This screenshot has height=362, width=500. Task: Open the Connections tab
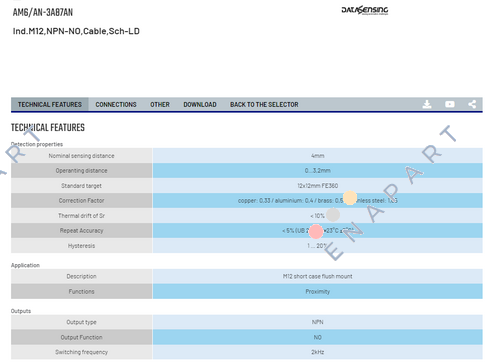(x=116, y=104)
